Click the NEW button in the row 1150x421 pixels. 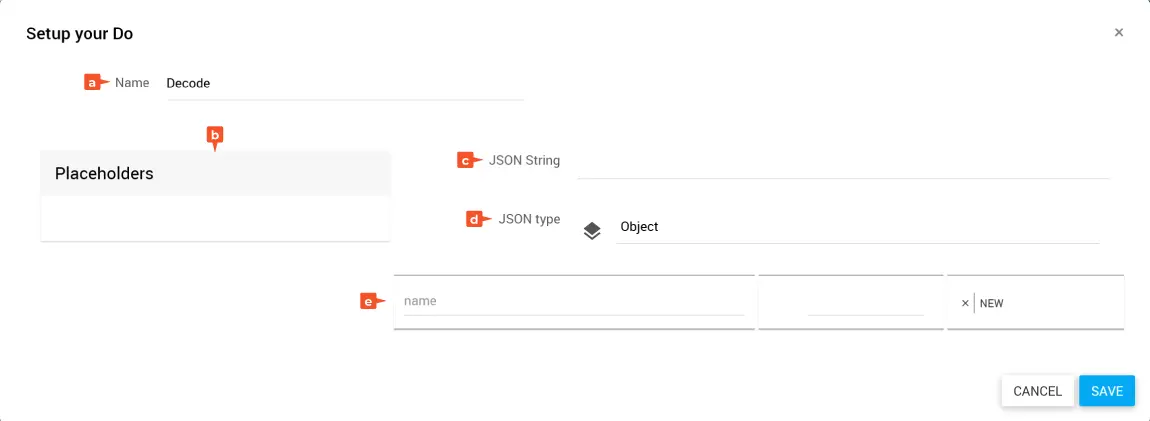pos(992,303)
